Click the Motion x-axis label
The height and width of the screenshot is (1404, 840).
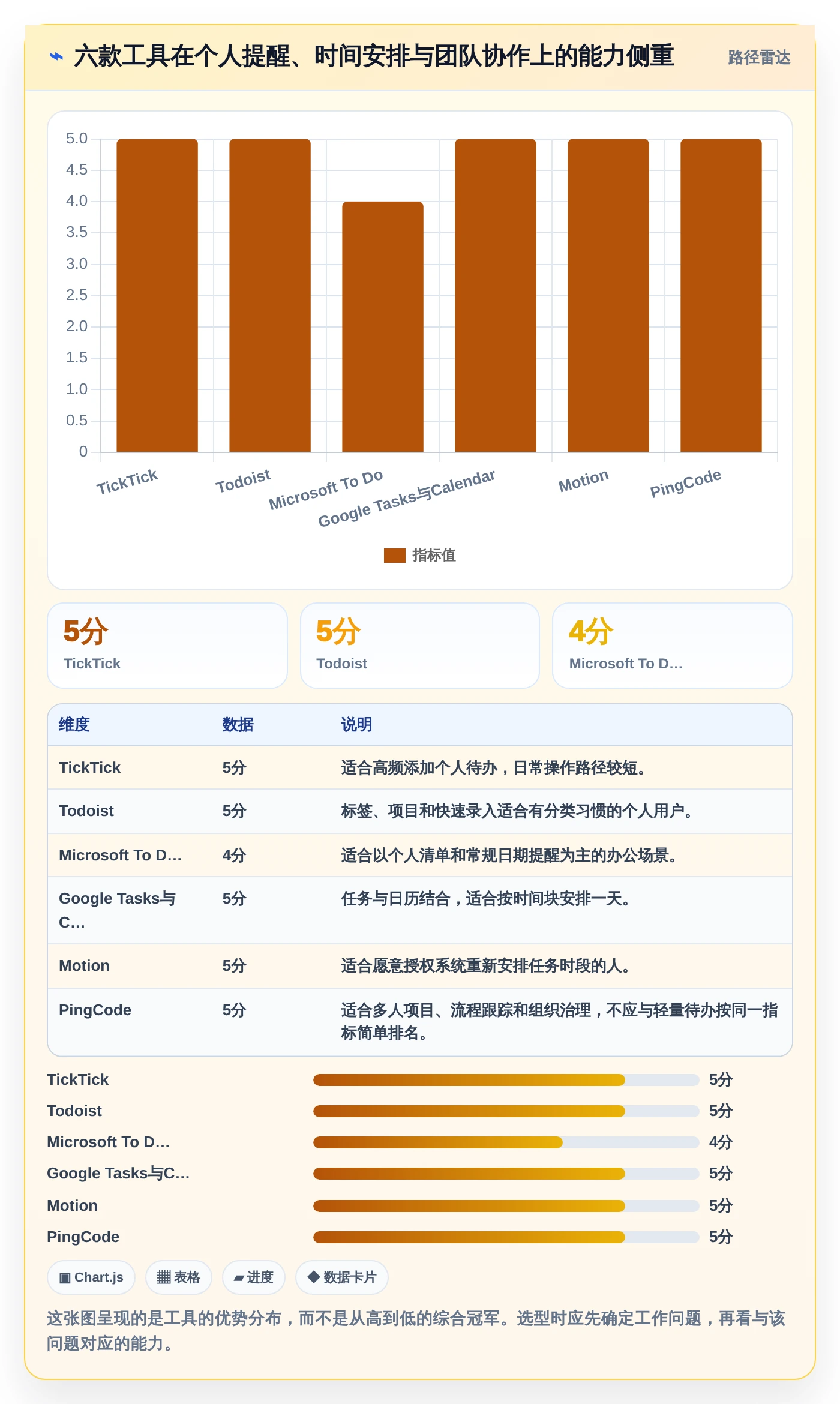584,481
